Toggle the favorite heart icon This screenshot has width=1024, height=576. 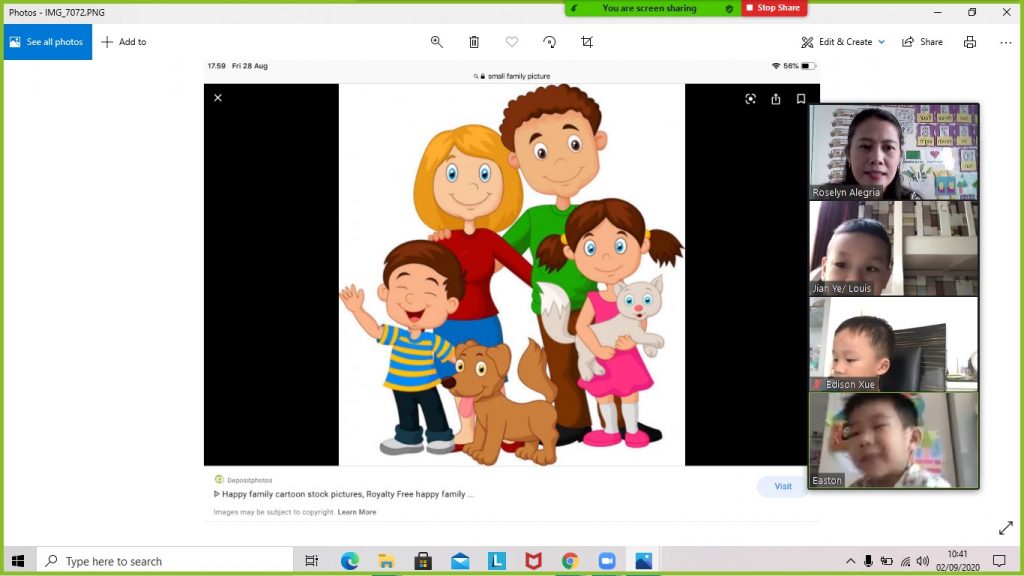pyautogui.click(x=512, y=42)
